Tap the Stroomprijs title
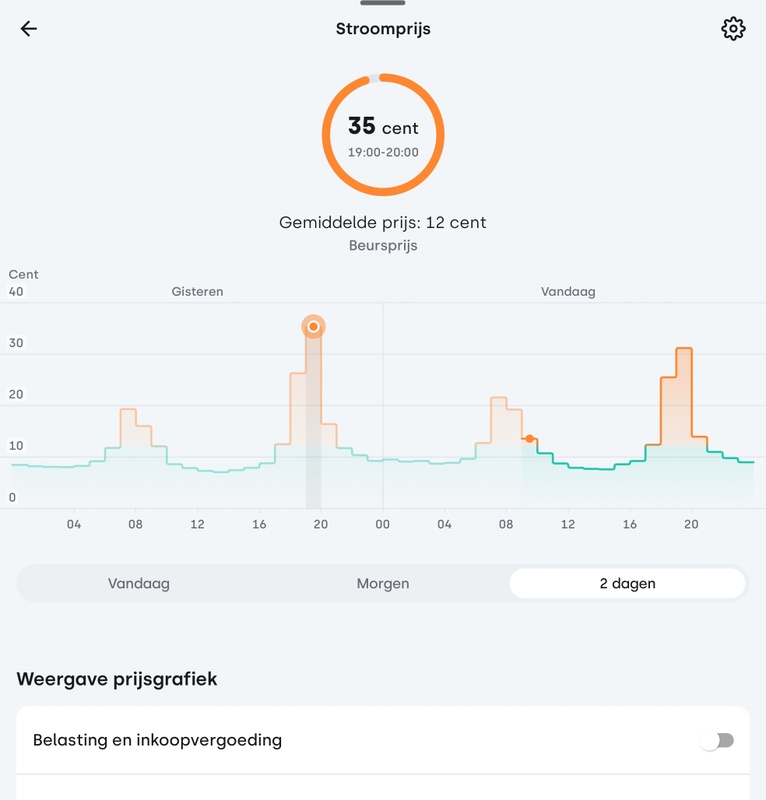 point(383,29)
